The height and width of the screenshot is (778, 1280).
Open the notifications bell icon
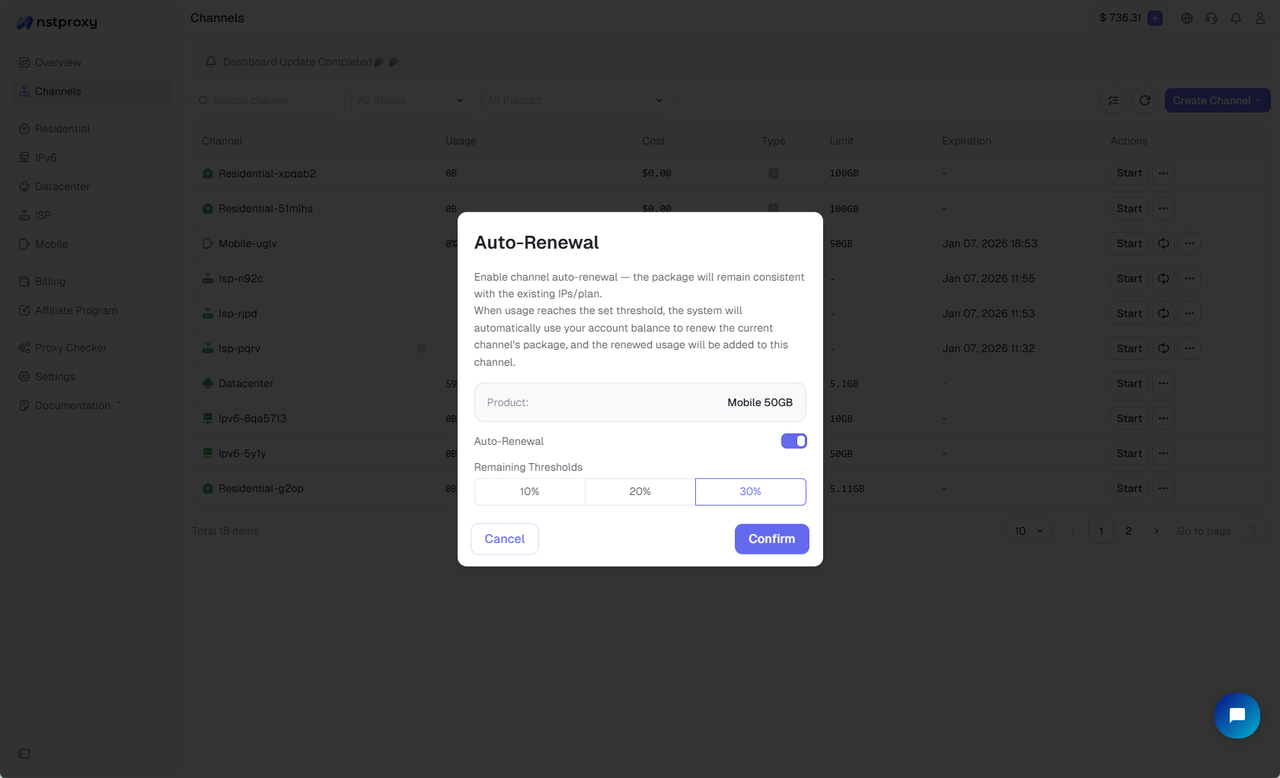(1235, 18)
